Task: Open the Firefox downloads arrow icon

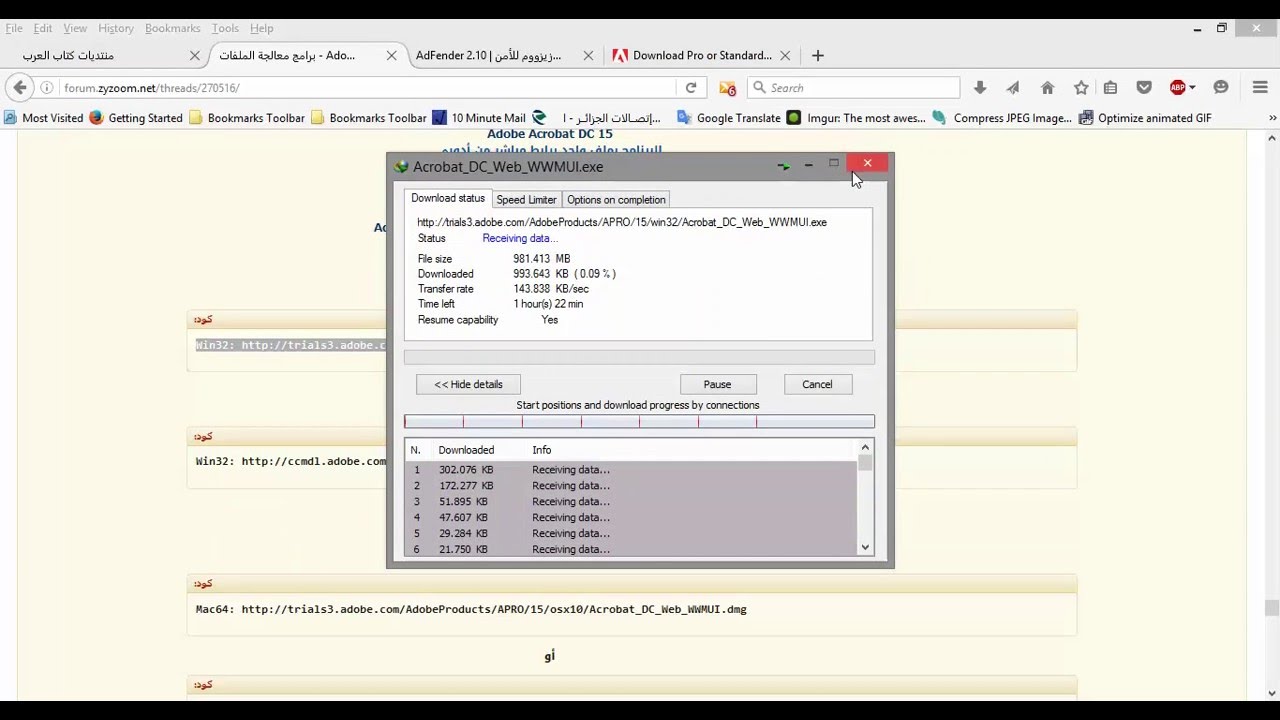Action: click(980, 88)
